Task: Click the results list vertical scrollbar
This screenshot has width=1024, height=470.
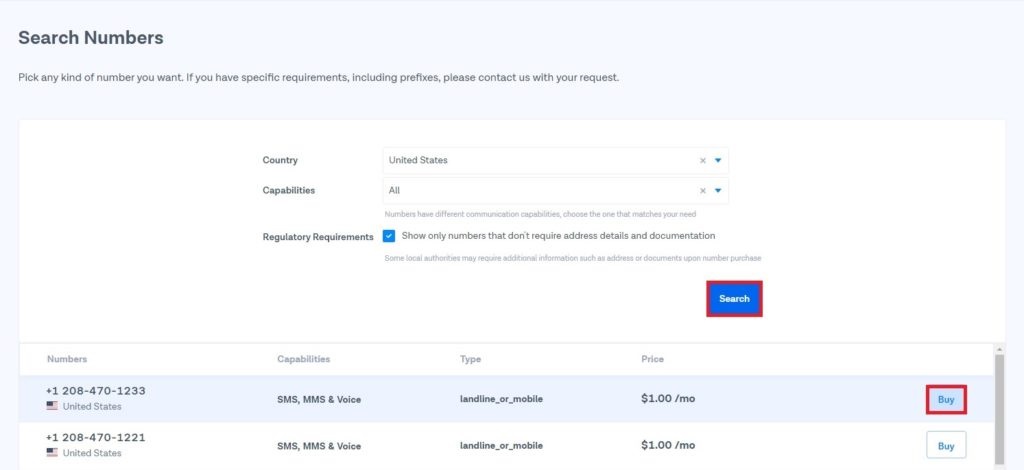Action: (x=999, y=408)
